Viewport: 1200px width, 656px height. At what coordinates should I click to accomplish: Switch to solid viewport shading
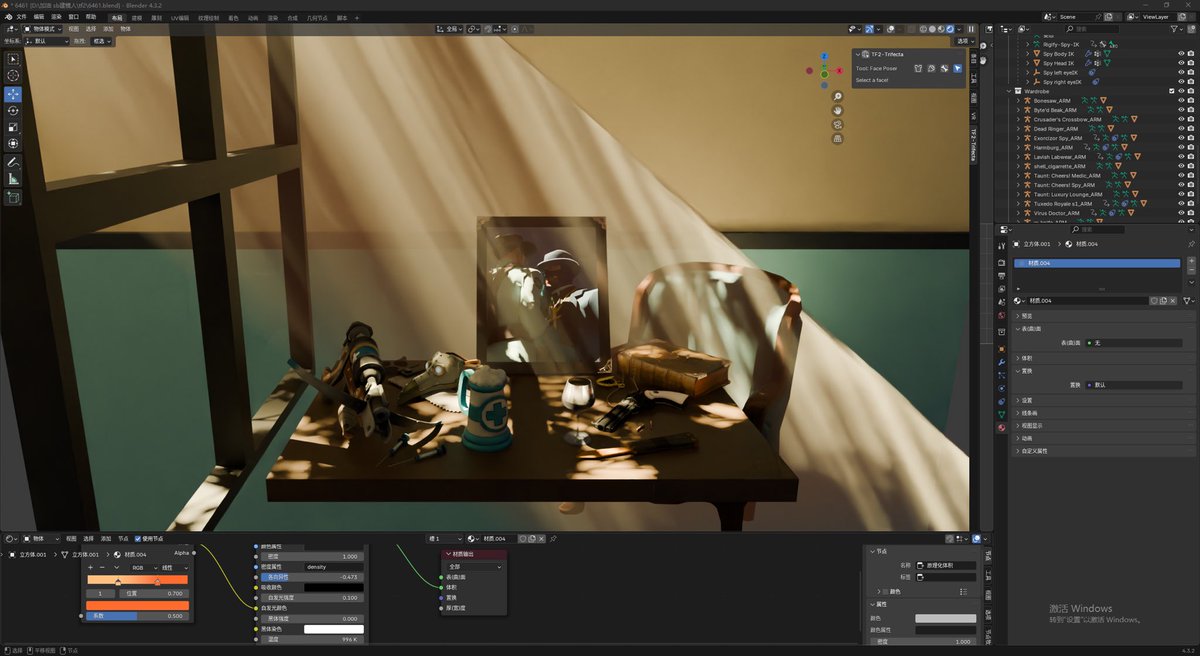click(x=932, y=29)
